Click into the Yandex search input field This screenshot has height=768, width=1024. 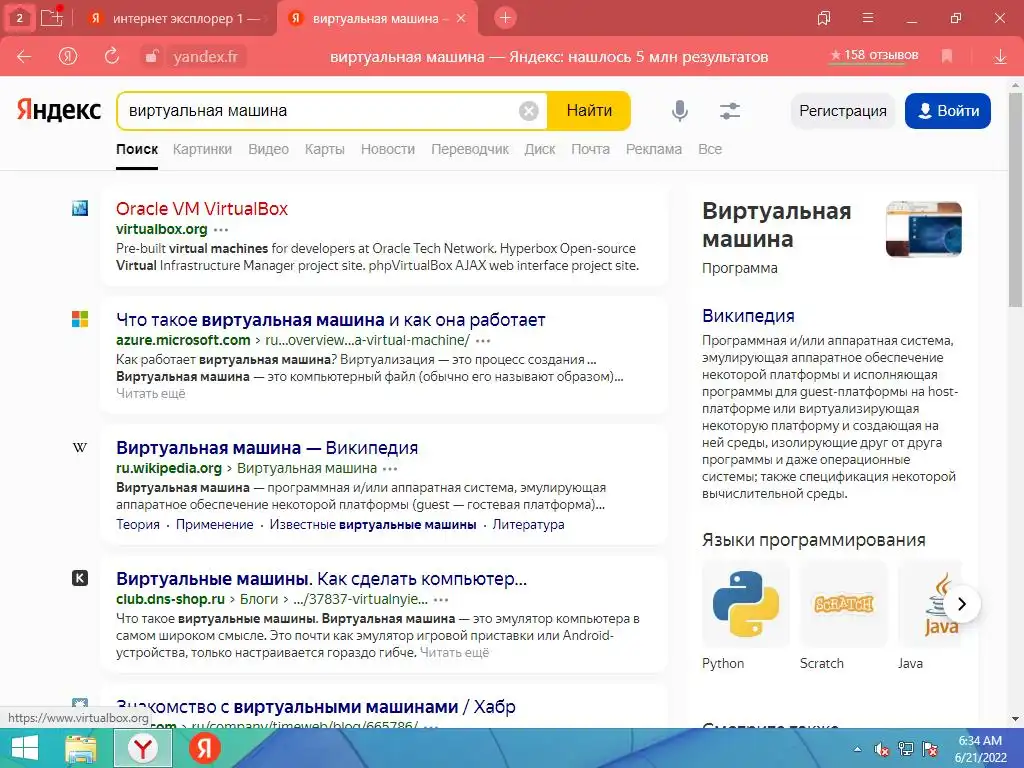click(x=320, y=111)
